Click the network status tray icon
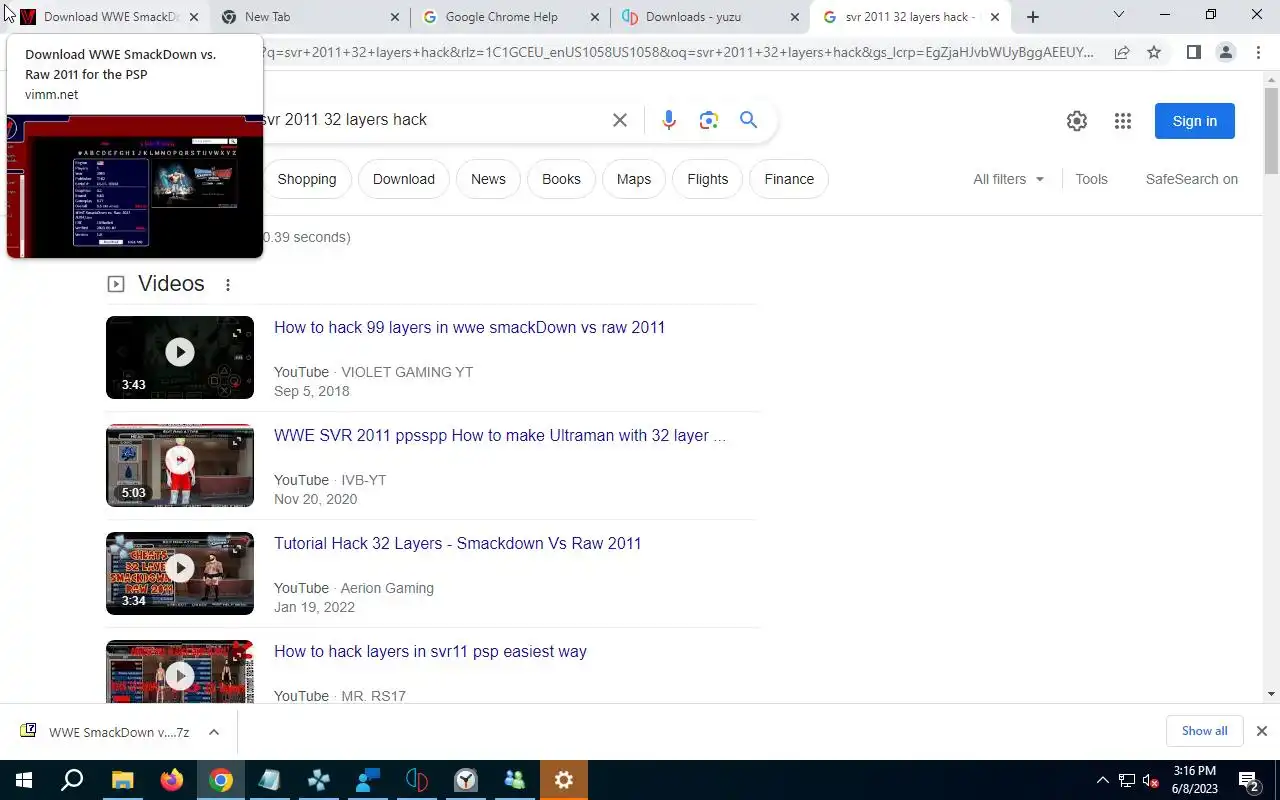 1126,781
